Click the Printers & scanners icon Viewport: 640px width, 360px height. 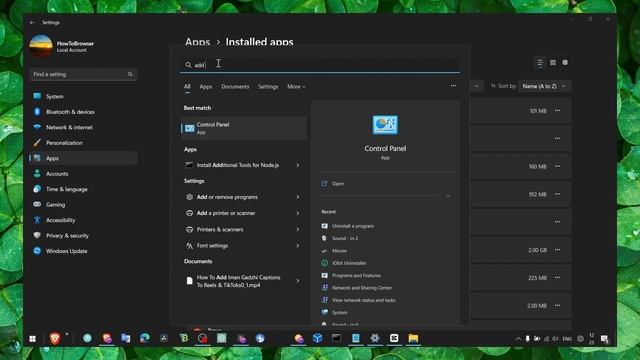189,229
